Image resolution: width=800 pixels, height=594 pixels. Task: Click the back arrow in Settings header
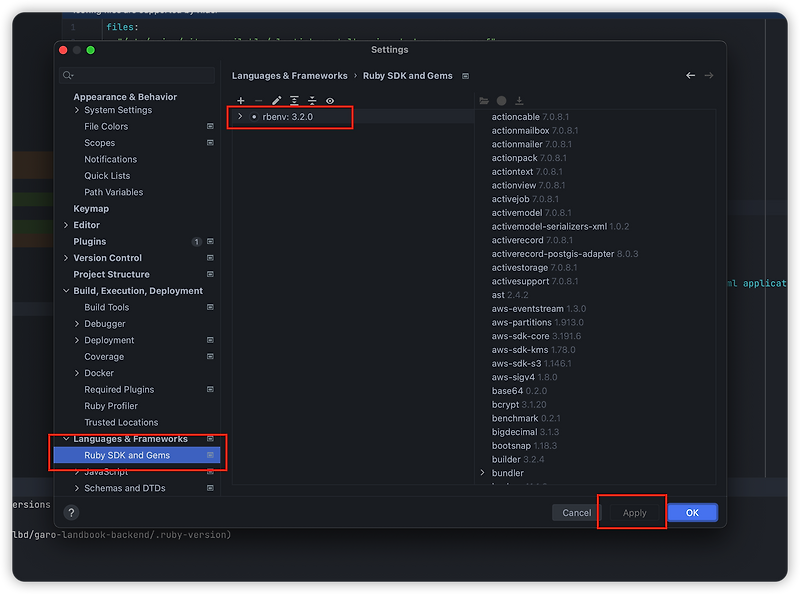[x=690, y=75]
